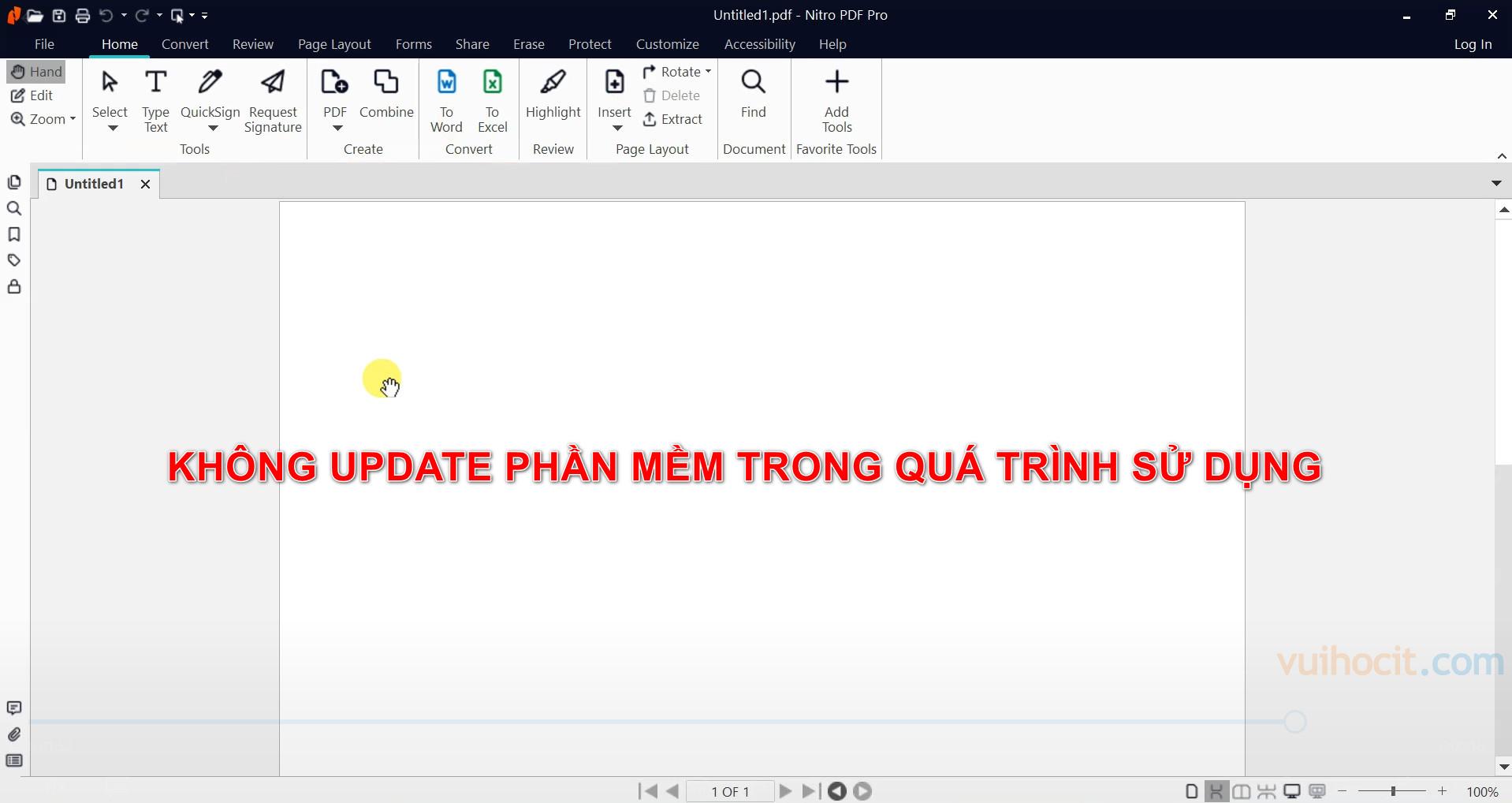Open the Attachments paperclip panel
Image resolution: width=1512 pixels, height=803 pixels.
point(14,734)
